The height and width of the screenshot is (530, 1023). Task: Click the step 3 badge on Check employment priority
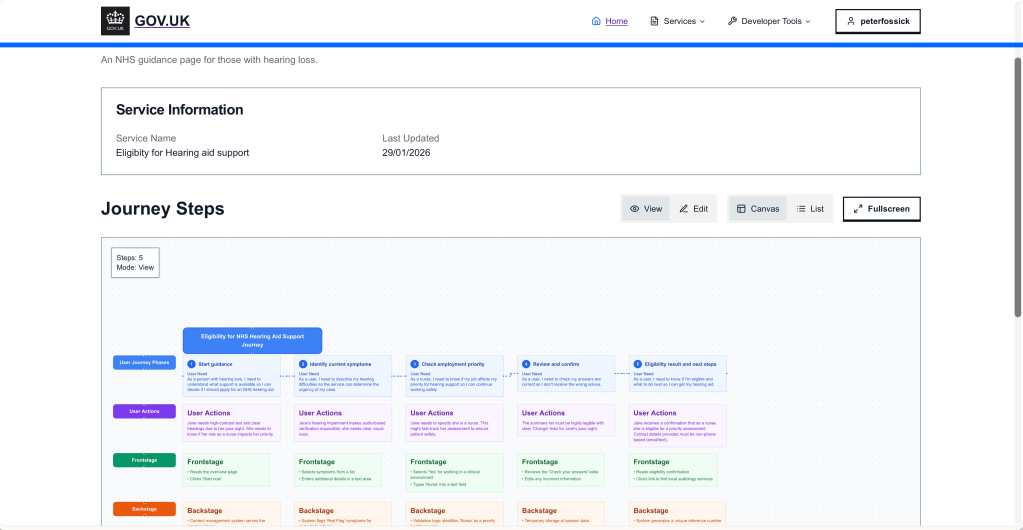click(x=415, y=364)
